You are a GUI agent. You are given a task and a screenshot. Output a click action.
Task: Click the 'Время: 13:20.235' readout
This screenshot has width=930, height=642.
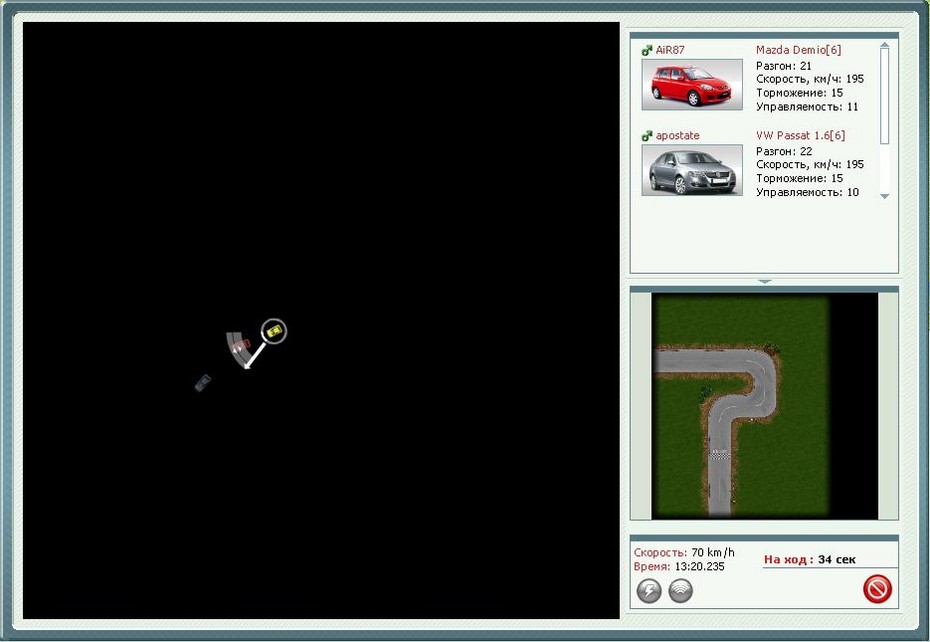[679, 567]
